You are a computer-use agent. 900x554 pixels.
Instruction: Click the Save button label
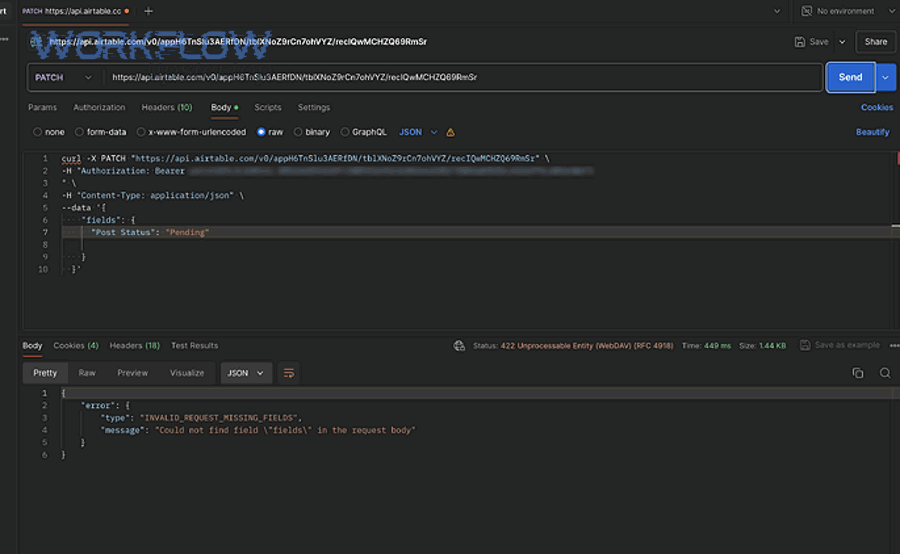click(x=819, y=42)
